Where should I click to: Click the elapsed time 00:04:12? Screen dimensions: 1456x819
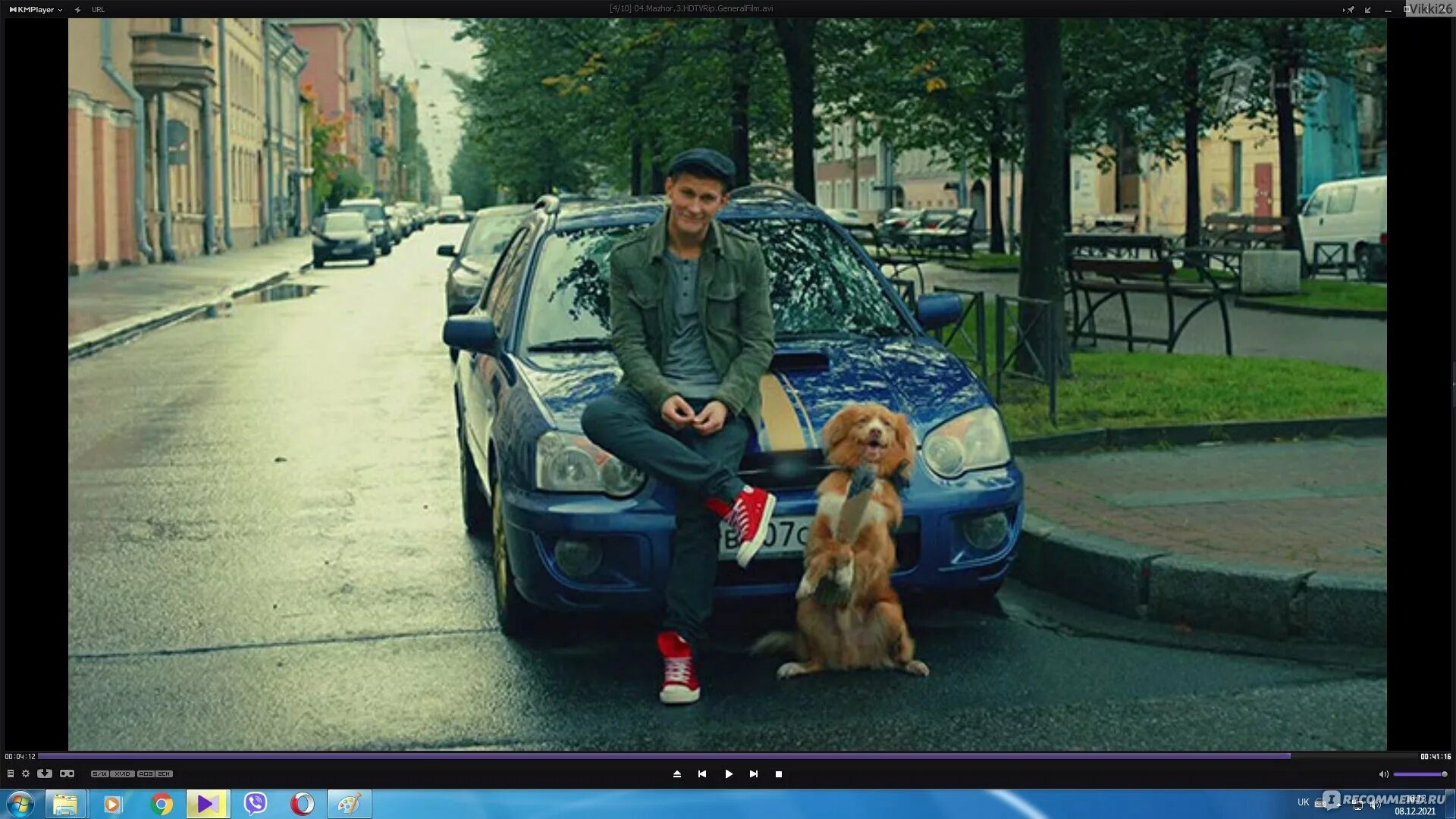coord(20,756)
